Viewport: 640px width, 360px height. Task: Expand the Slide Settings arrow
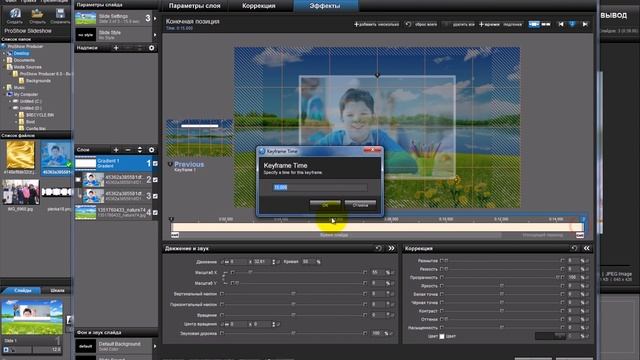point(155,18)
